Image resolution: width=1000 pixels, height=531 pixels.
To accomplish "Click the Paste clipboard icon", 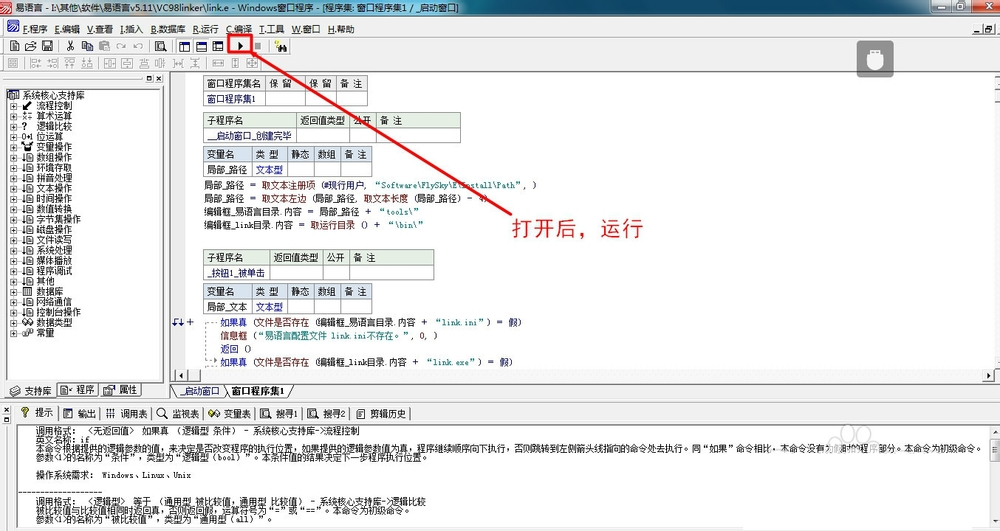I will click(x=104, y=46).
